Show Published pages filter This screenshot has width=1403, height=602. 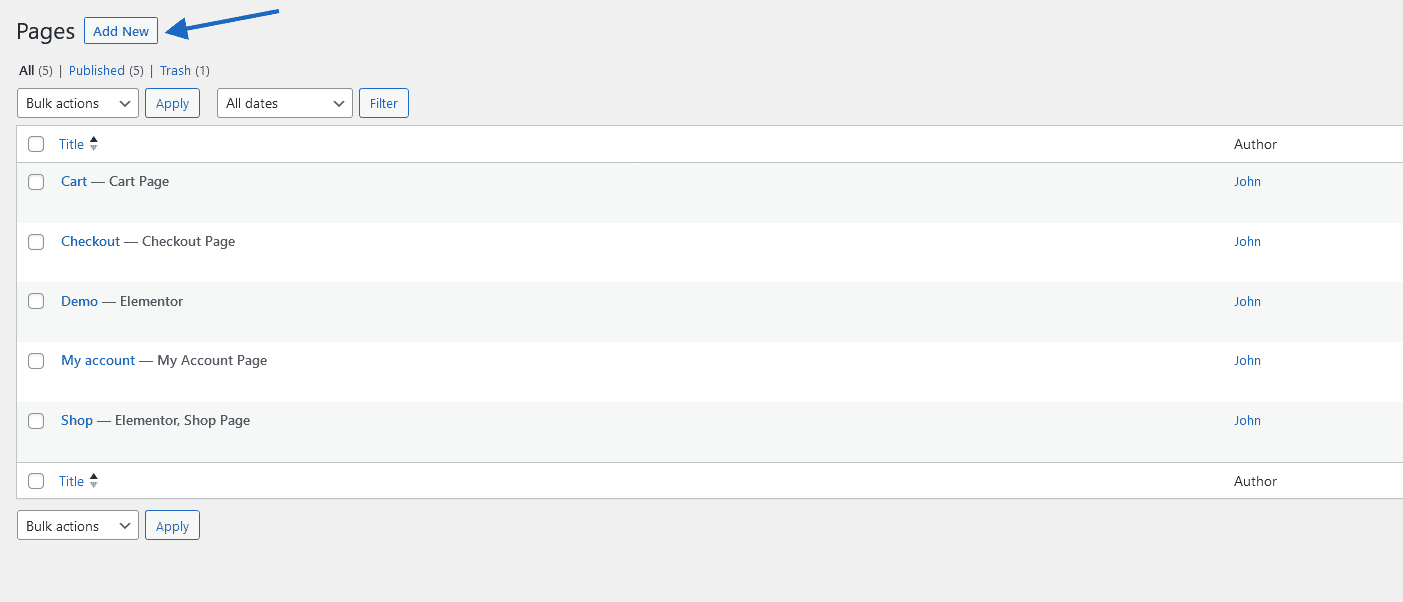(x=97, y=71)
